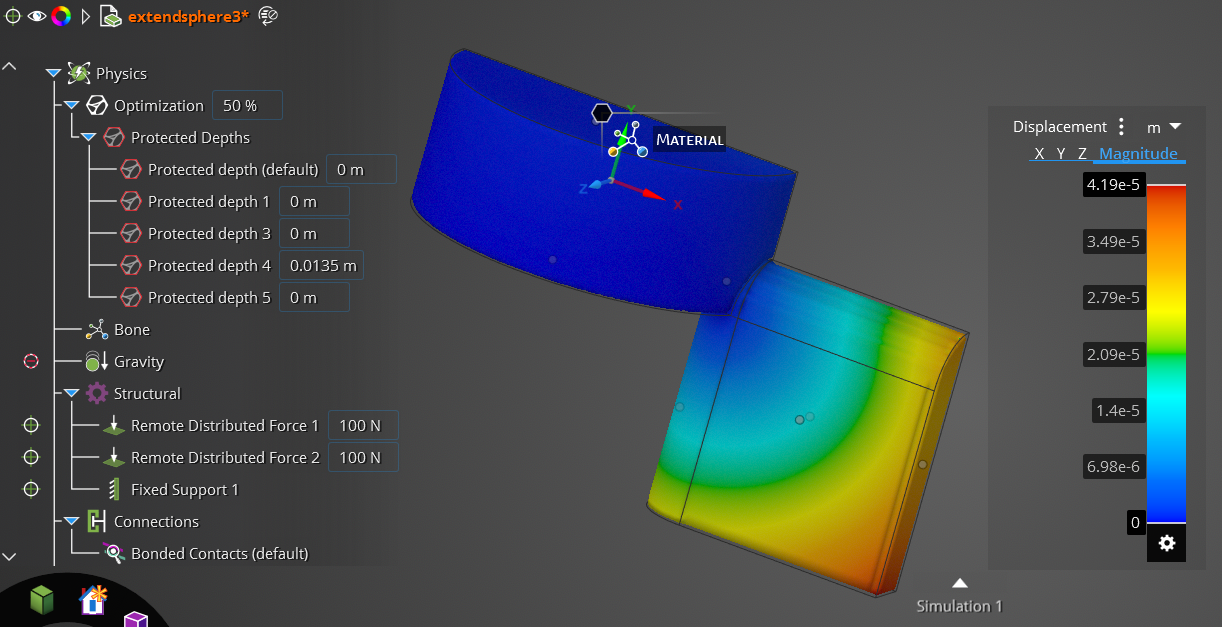Collapse the Protected Depths node
1222x627 pixels.
(x=88, y=137)
